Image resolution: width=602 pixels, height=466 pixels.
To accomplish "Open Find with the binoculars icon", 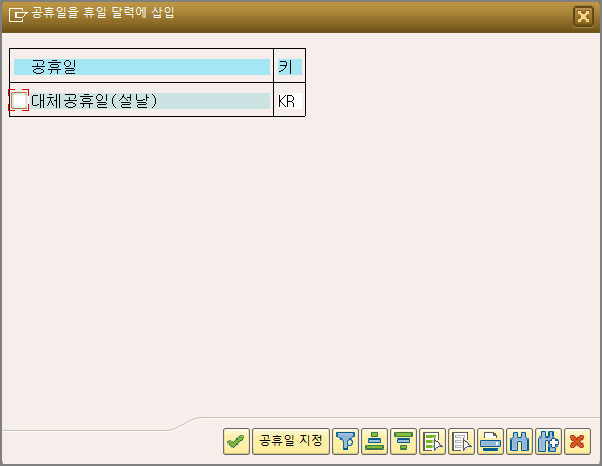I will (519, 441).
